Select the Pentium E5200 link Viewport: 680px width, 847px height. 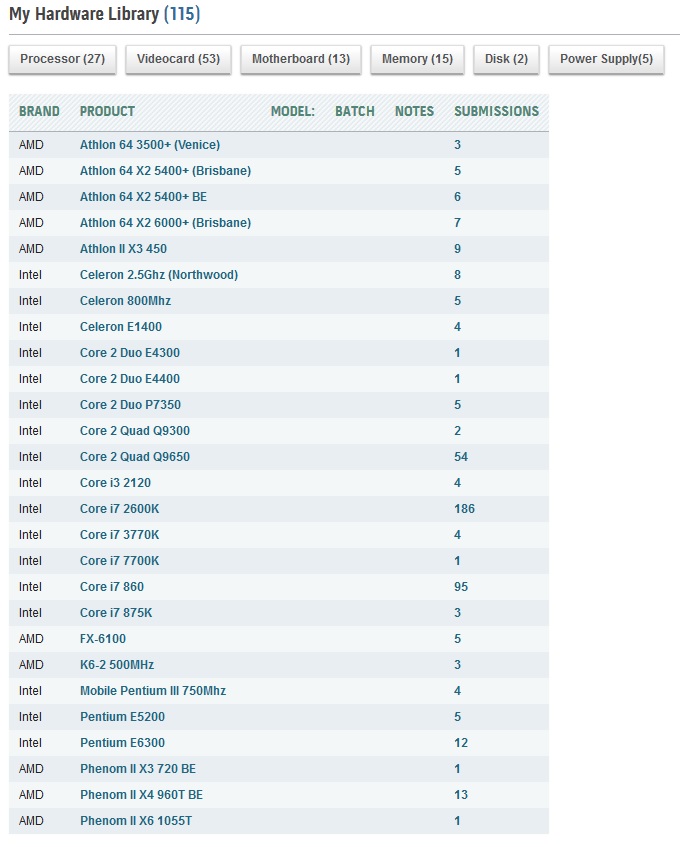point(122,717)
